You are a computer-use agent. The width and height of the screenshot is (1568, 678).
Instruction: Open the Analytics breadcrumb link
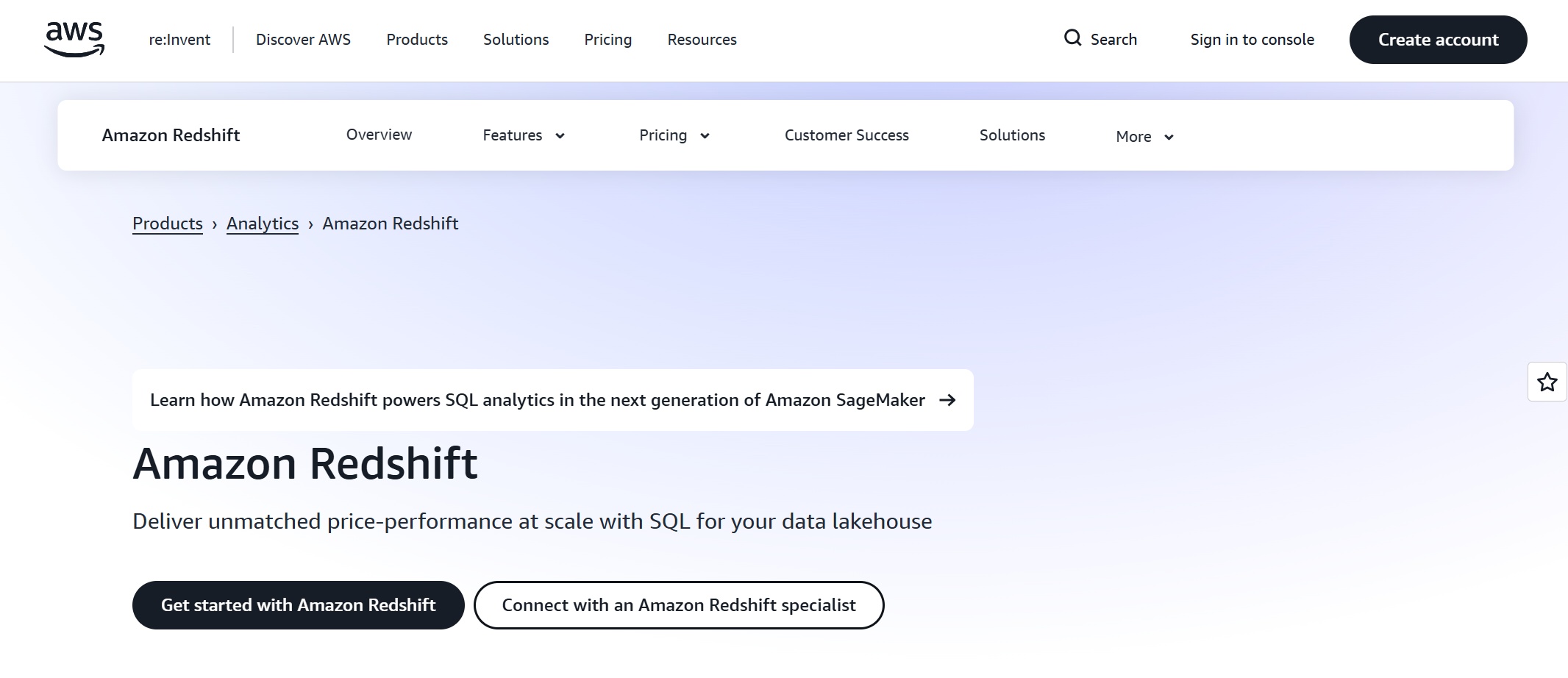tap(262, 224)
